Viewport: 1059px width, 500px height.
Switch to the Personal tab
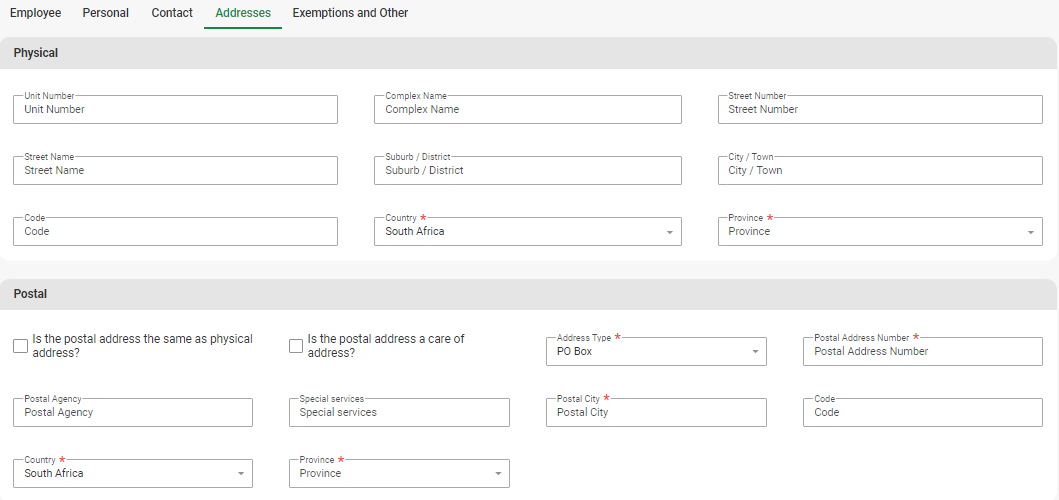pyautogui.click(x=106, y=13)
